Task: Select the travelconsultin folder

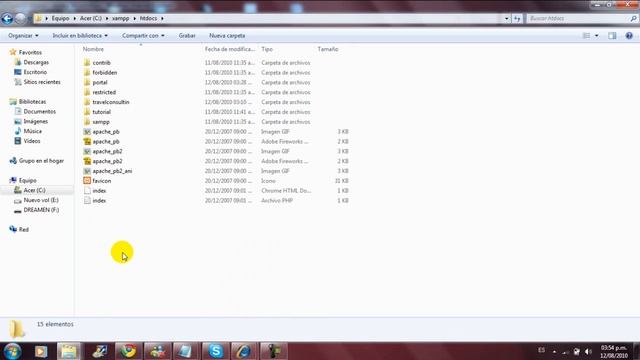Action: point(111,102)
